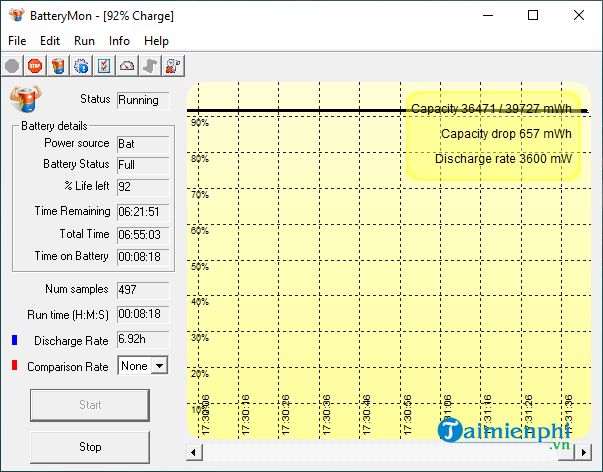603x472 pixels.
Task: Click the Num samples field showing 497
Action: 143,290
